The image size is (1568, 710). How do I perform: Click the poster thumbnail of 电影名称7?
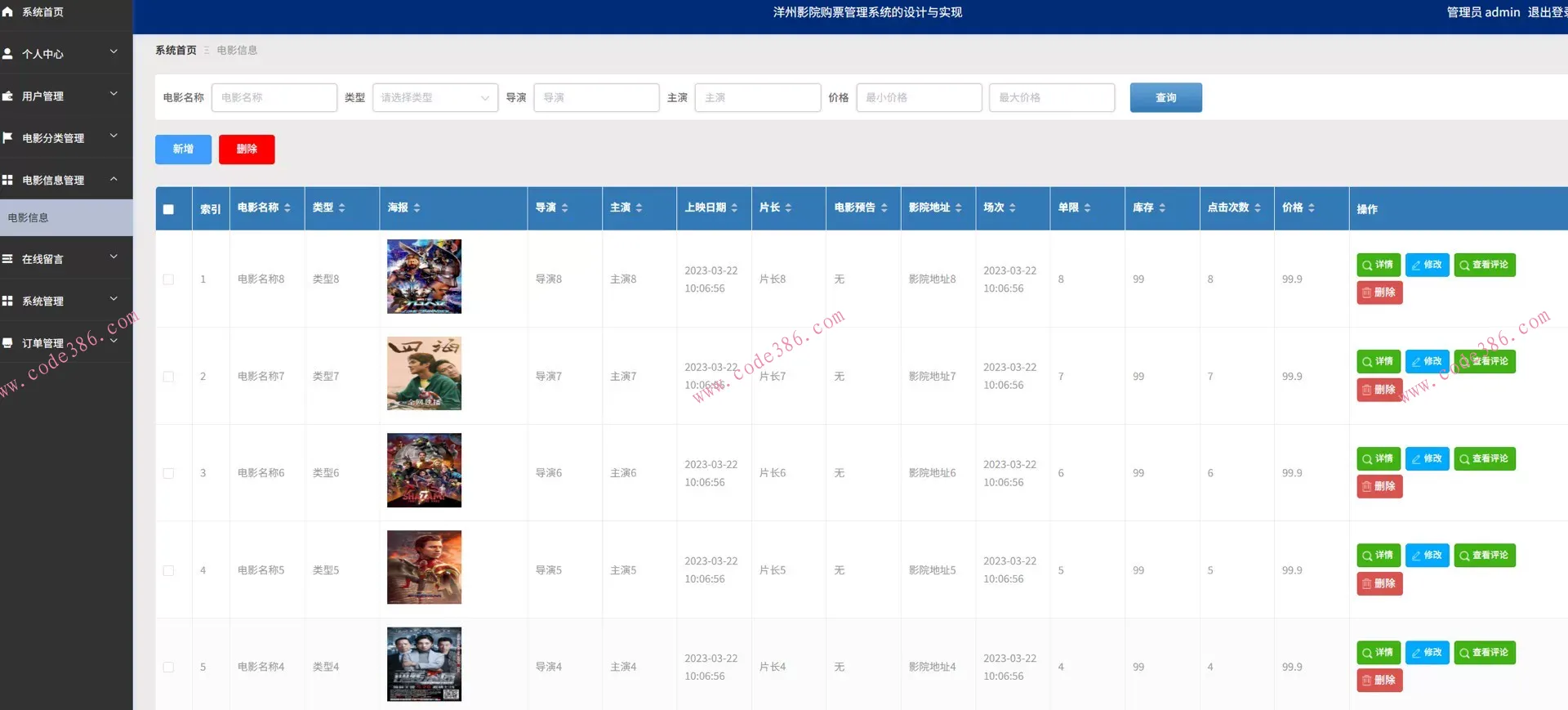point(424,373)
